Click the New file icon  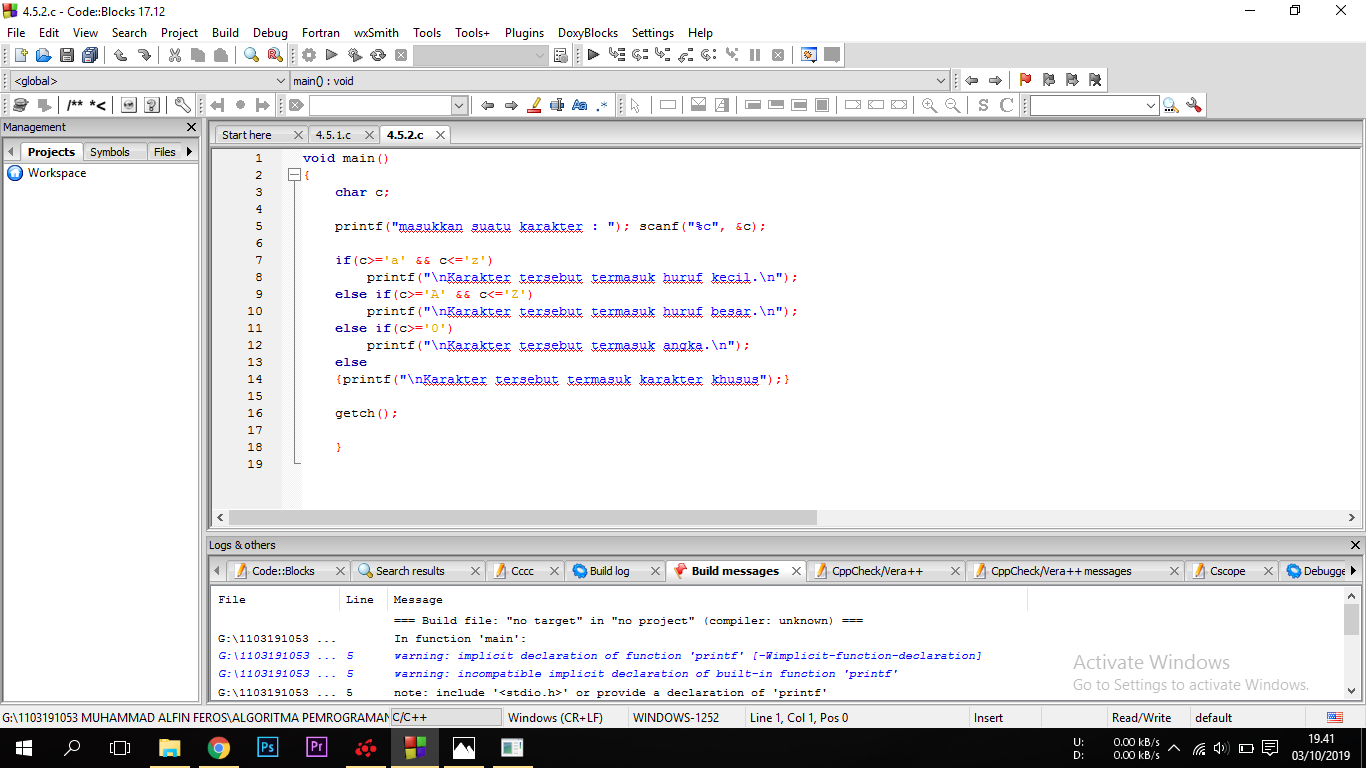20,55
